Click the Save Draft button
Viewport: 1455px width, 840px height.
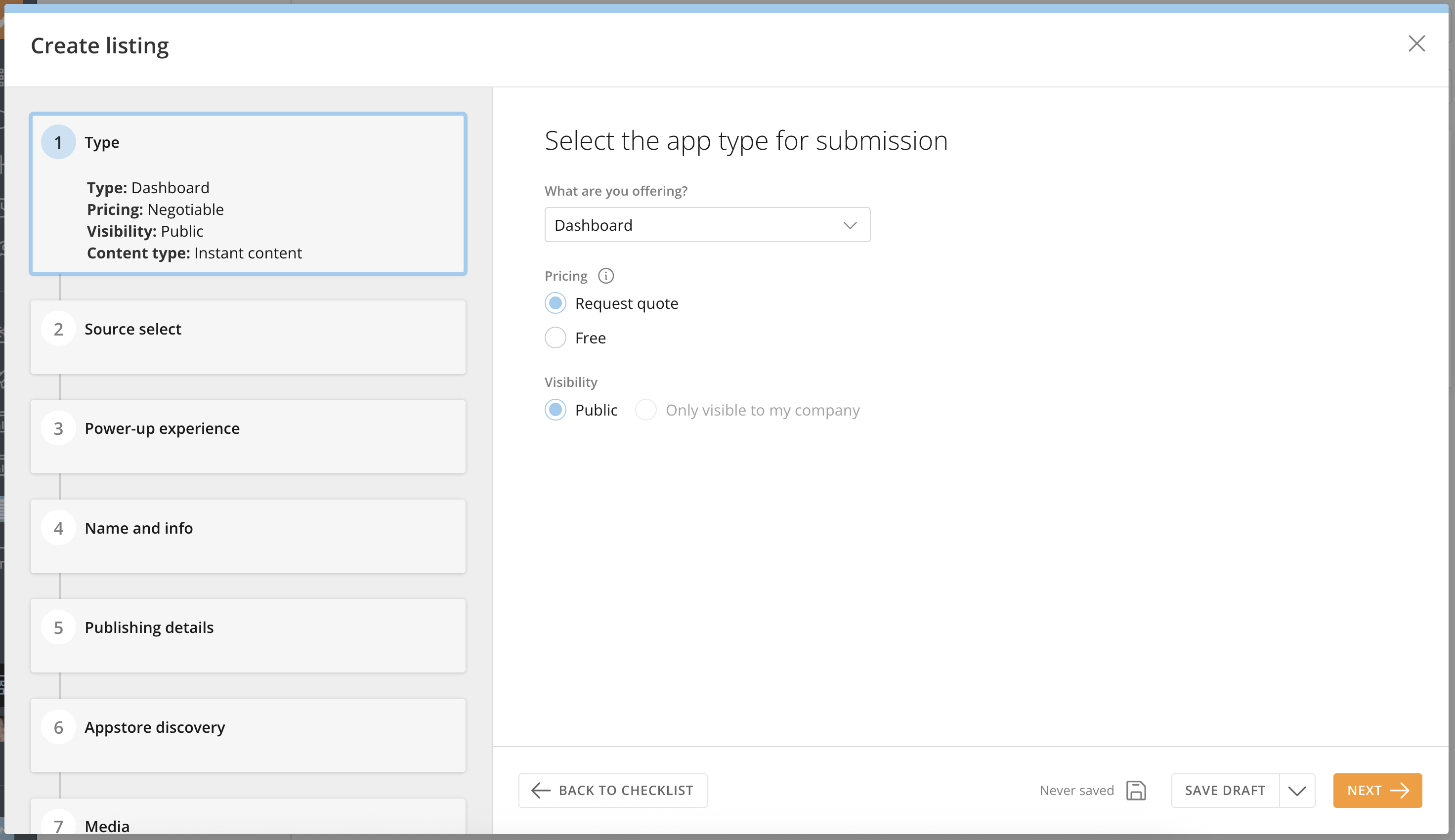click(1225, 791)
